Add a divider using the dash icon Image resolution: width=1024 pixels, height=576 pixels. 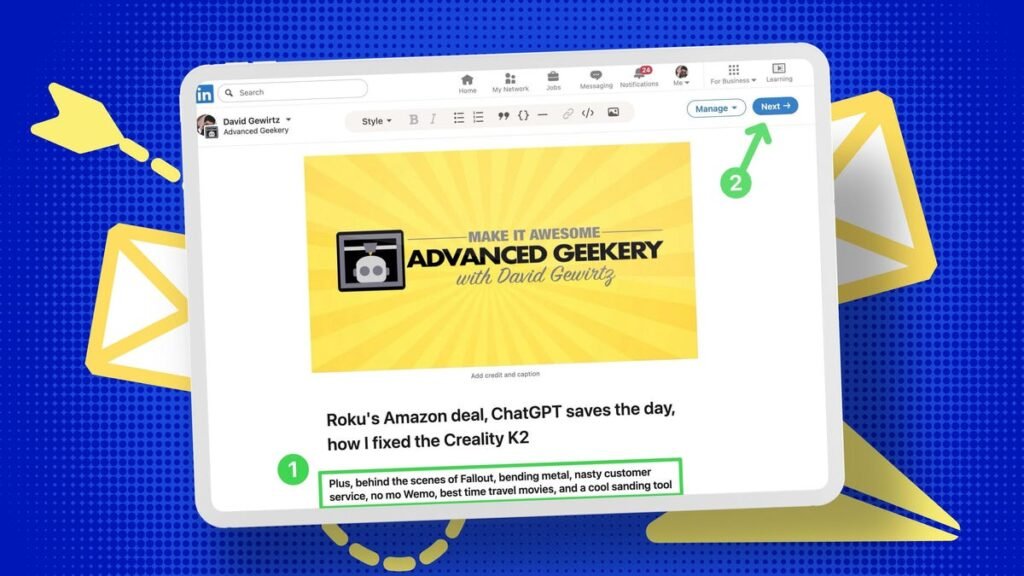543,115
